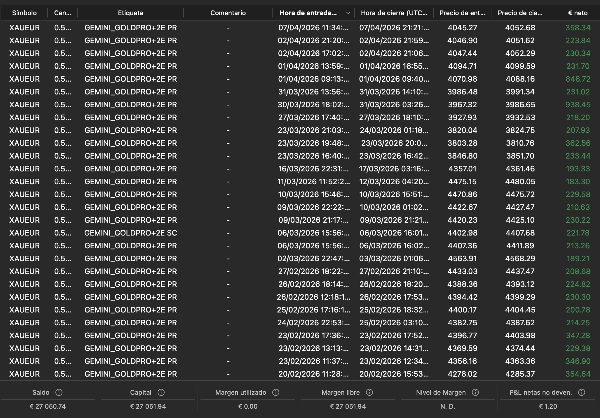Viewport: 600px width, 418px height.
Task: Select closing price 4399.29
Action: [x=520, y=297]
